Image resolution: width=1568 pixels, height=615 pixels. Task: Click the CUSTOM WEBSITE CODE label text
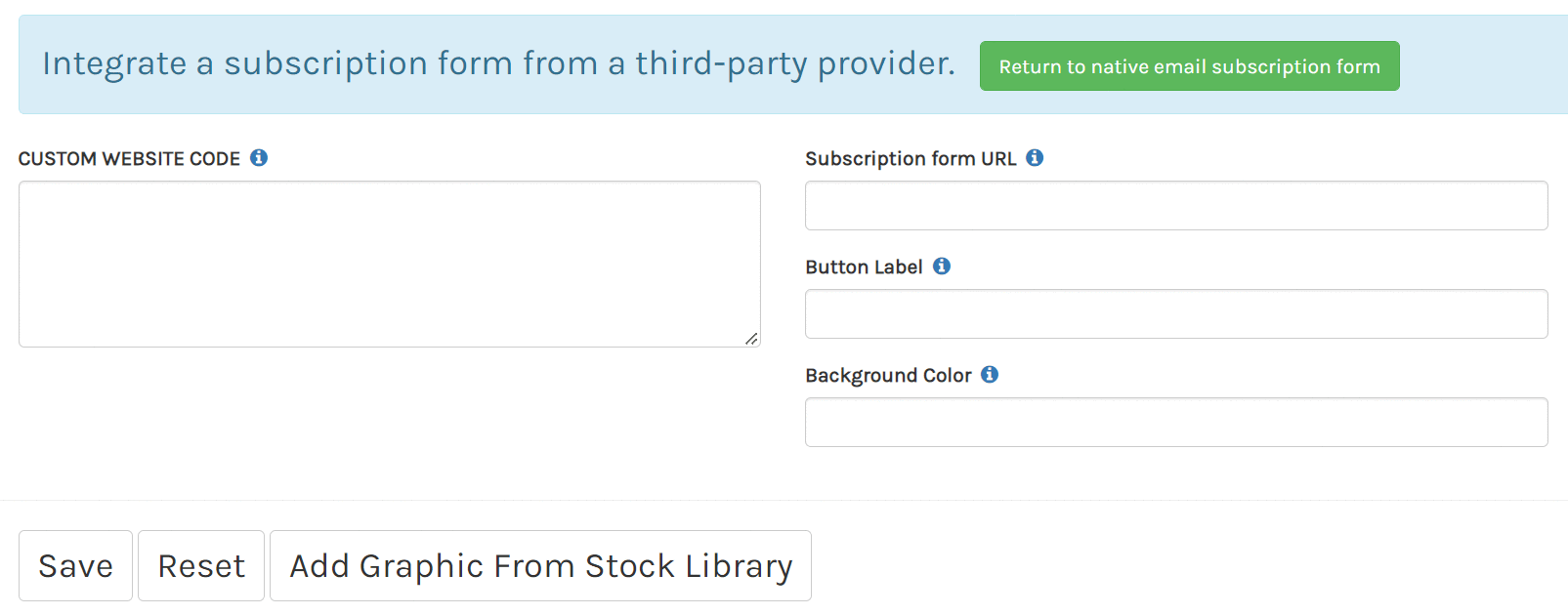click(129, 159)
